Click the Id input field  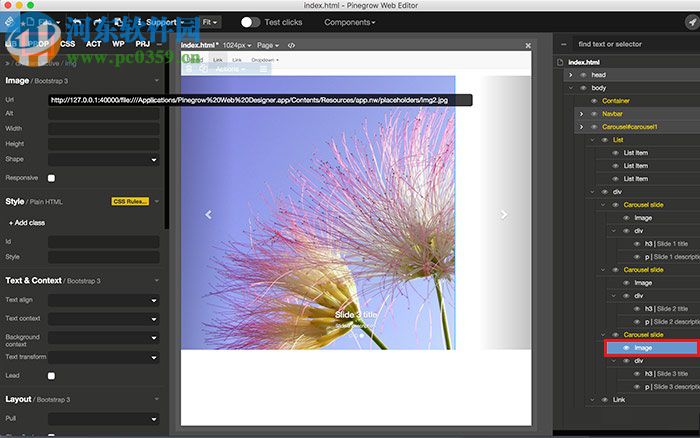click(104, 242)
